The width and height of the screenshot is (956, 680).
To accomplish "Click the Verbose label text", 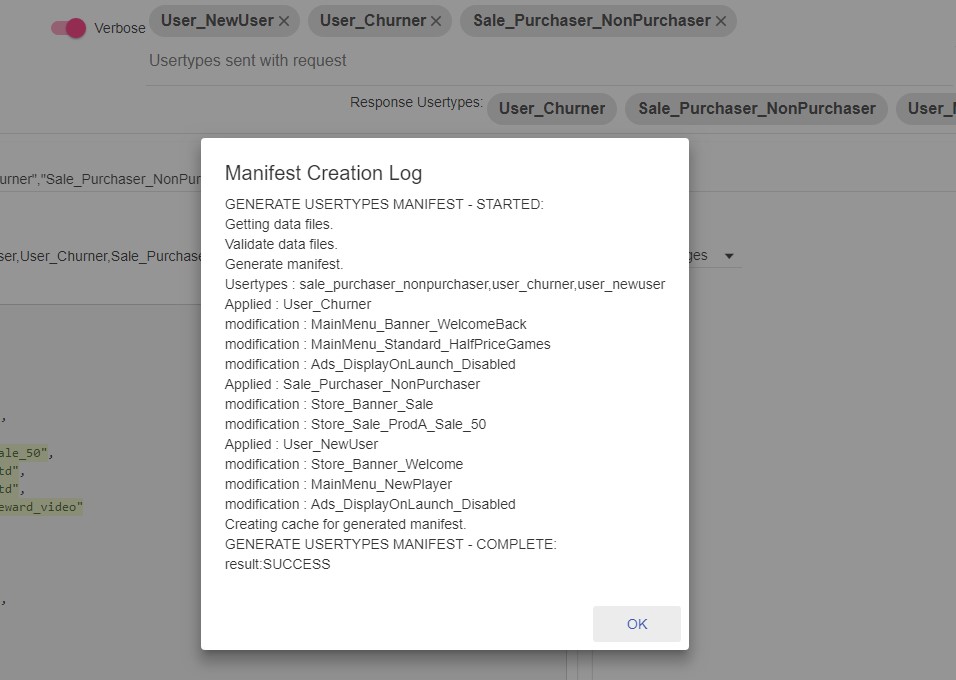I will tap(119, 28).
